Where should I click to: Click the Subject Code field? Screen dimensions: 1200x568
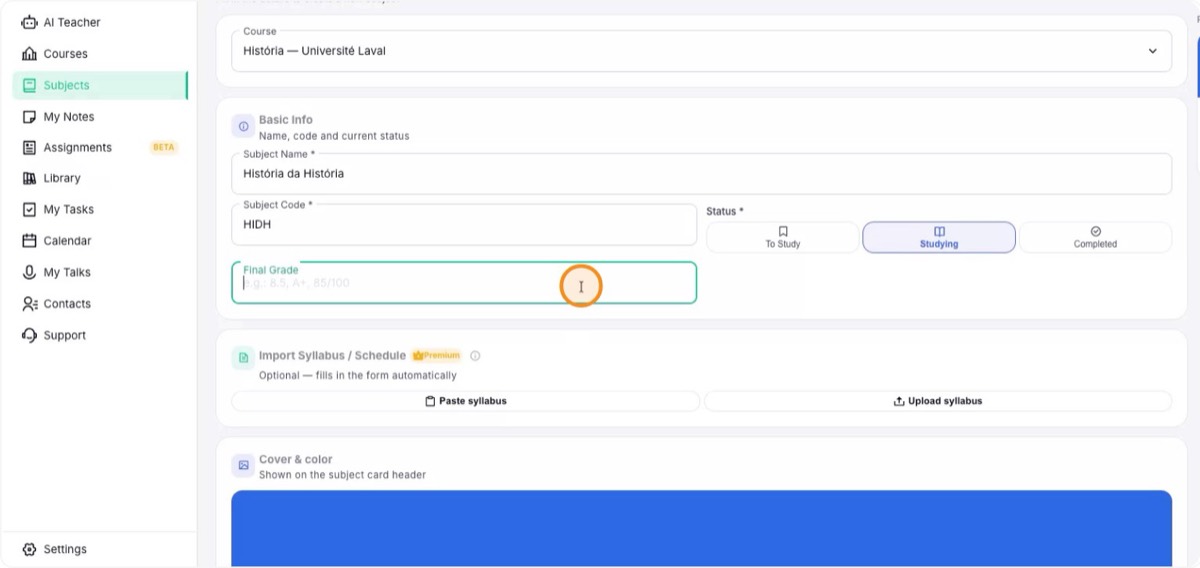464,224
